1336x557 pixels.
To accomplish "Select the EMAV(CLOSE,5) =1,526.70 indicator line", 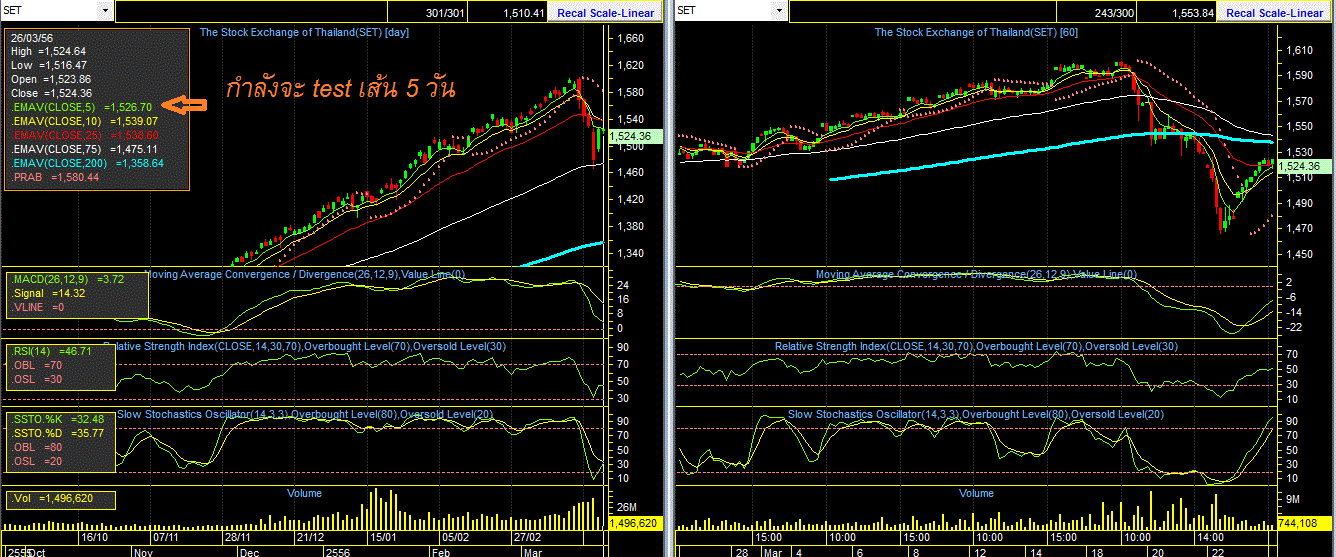I will 81,107.
